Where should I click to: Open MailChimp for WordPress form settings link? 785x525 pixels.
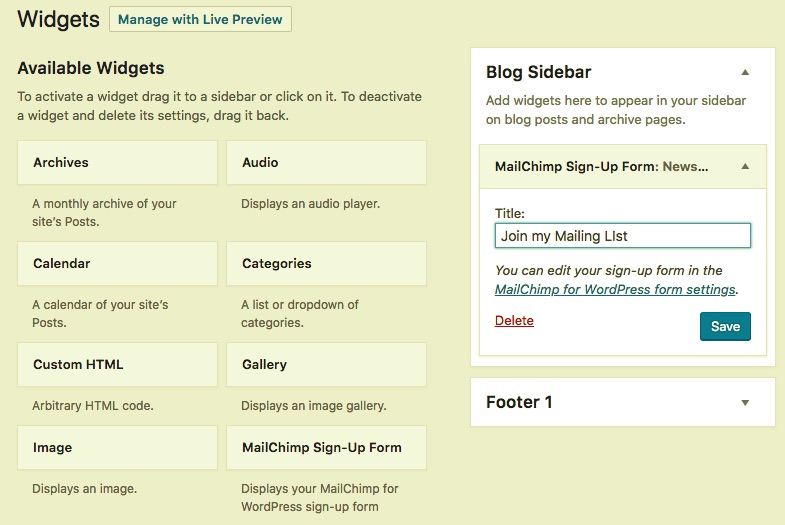click(x=615, y=289)
